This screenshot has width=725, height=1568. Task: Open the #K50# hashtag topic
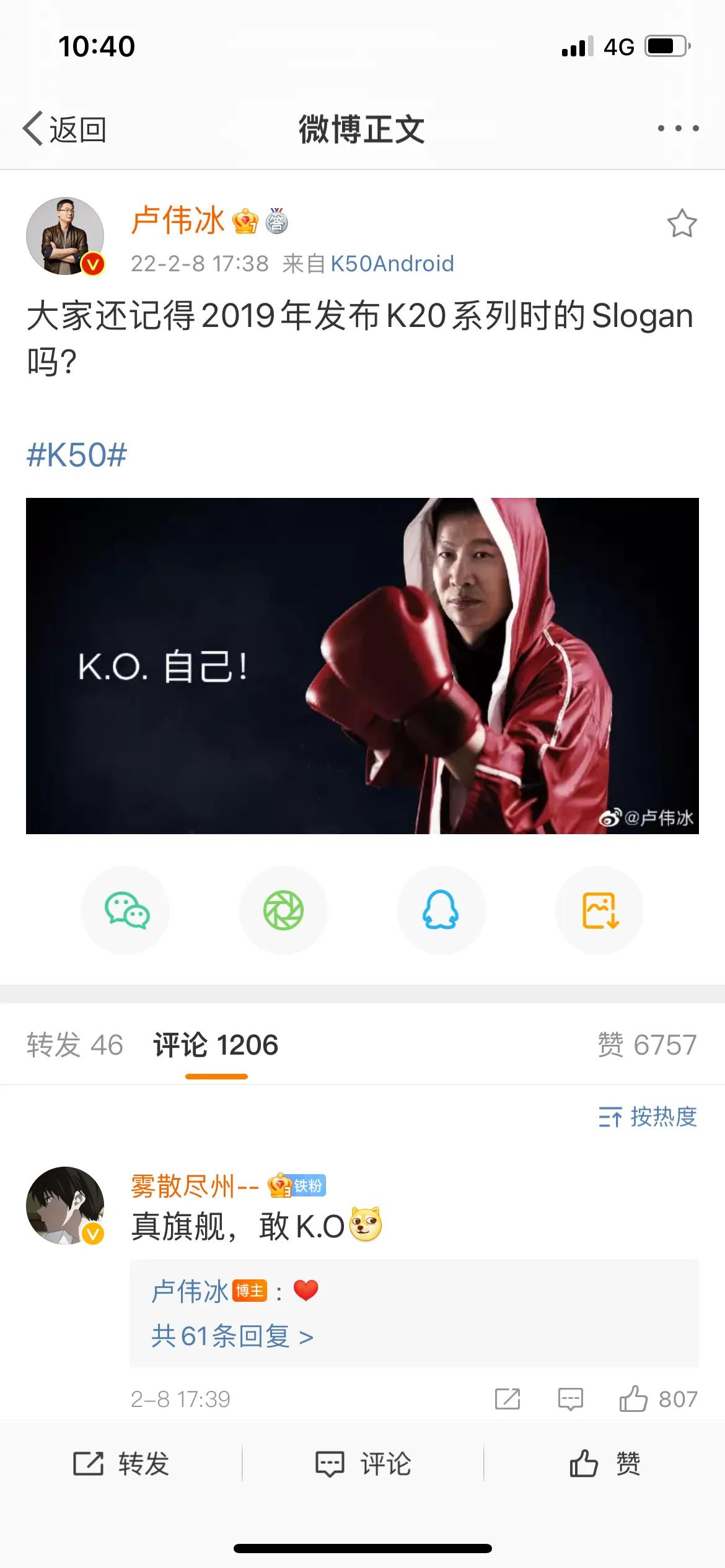point(77,455)
